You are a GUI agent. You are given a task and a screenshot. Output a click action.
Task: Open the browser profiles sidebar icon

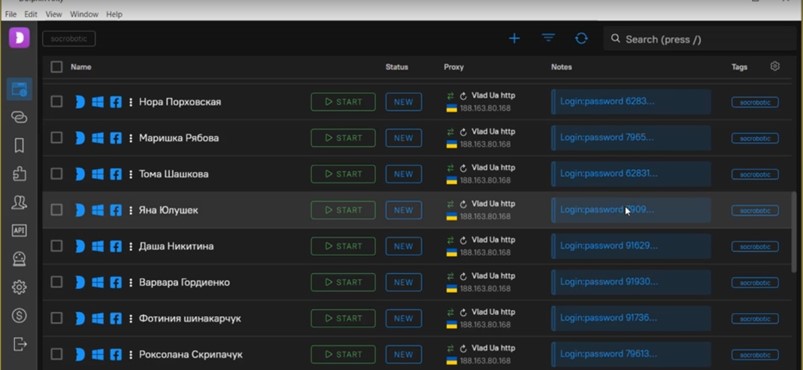click(19, 89)
